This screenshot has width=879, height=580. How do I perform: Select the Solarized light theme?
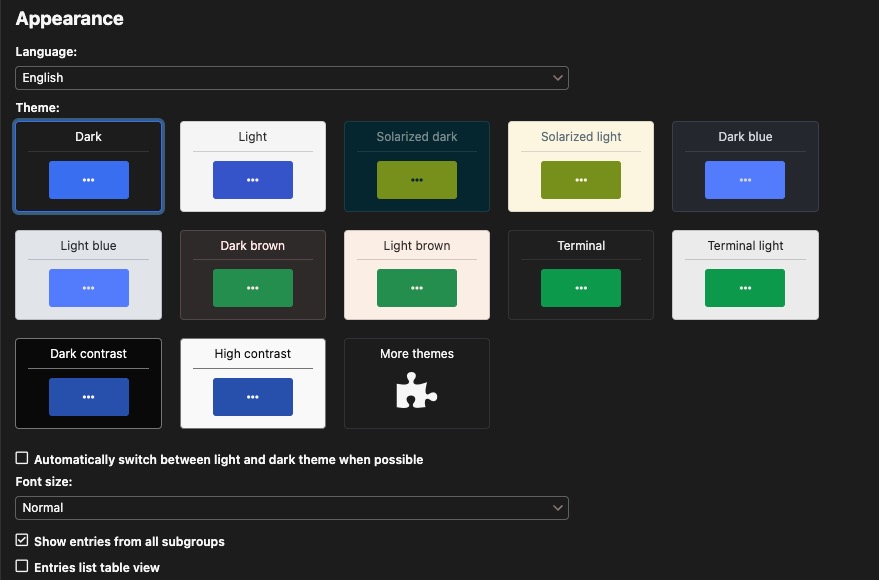(580, 166)
